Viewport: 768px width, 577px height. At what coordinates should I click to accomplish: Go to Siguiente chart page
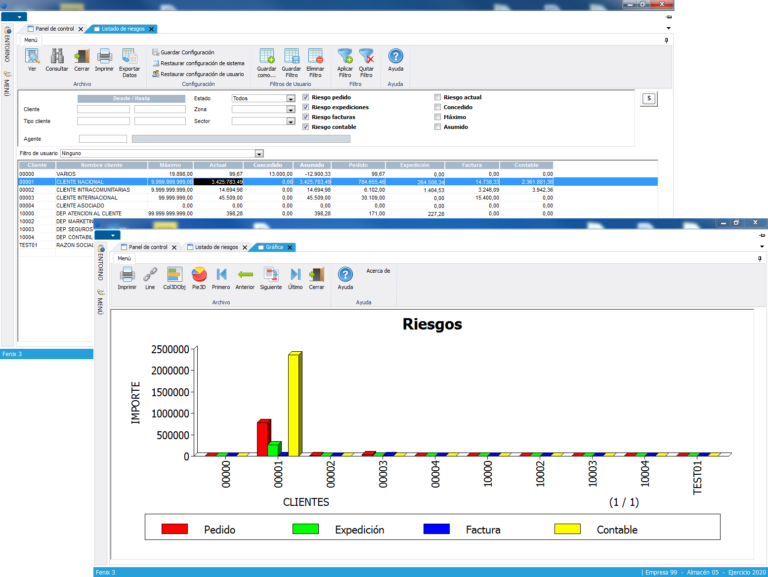(271, 275)
